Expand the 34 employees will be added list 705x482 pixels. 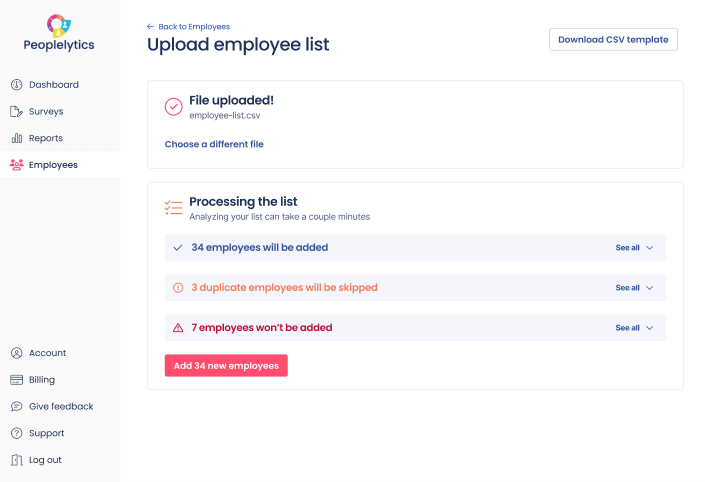[x=634, y=248]
